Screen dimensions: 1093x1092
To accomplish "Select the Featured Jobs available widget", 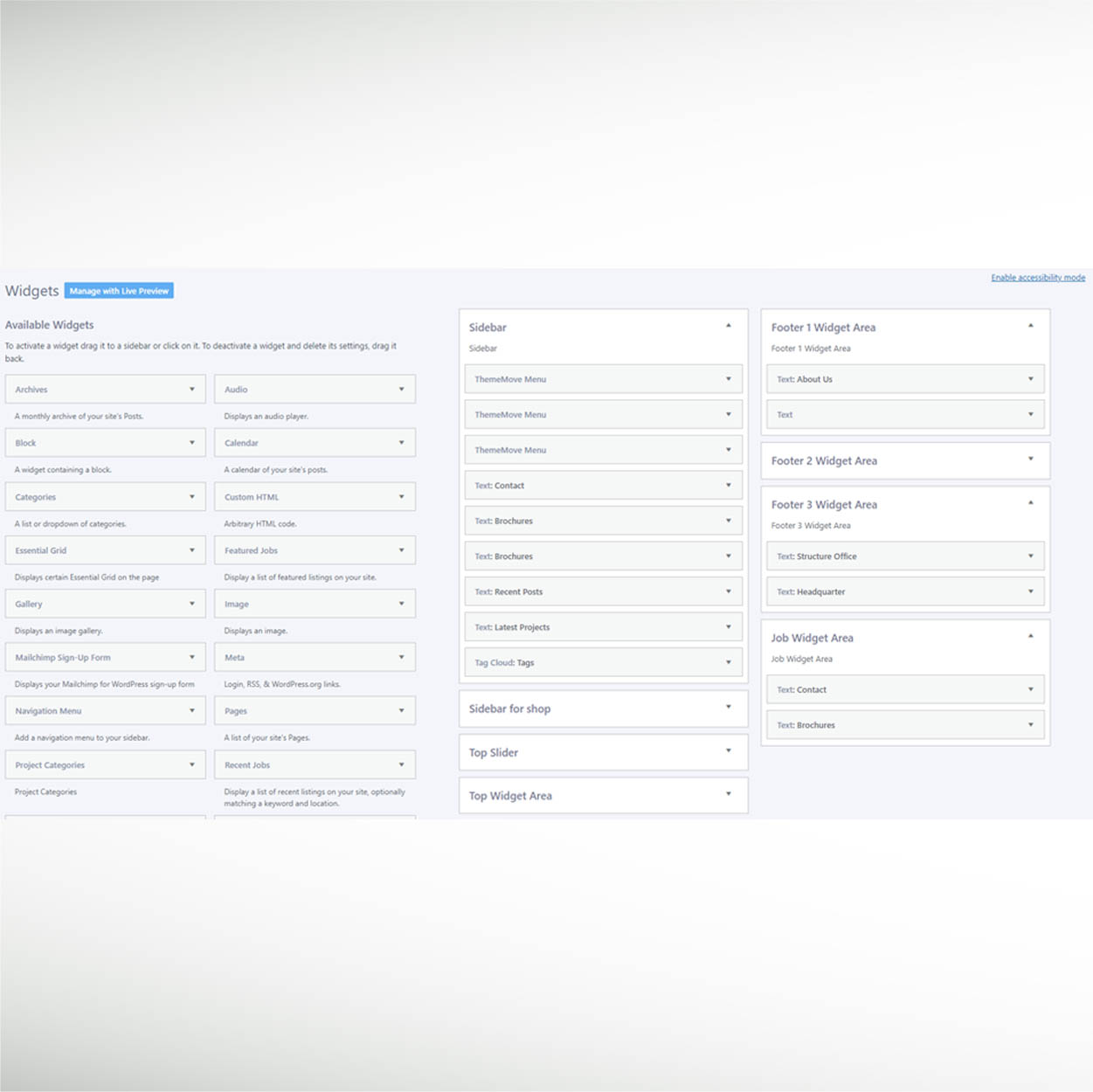I will [x=306, y=550].
